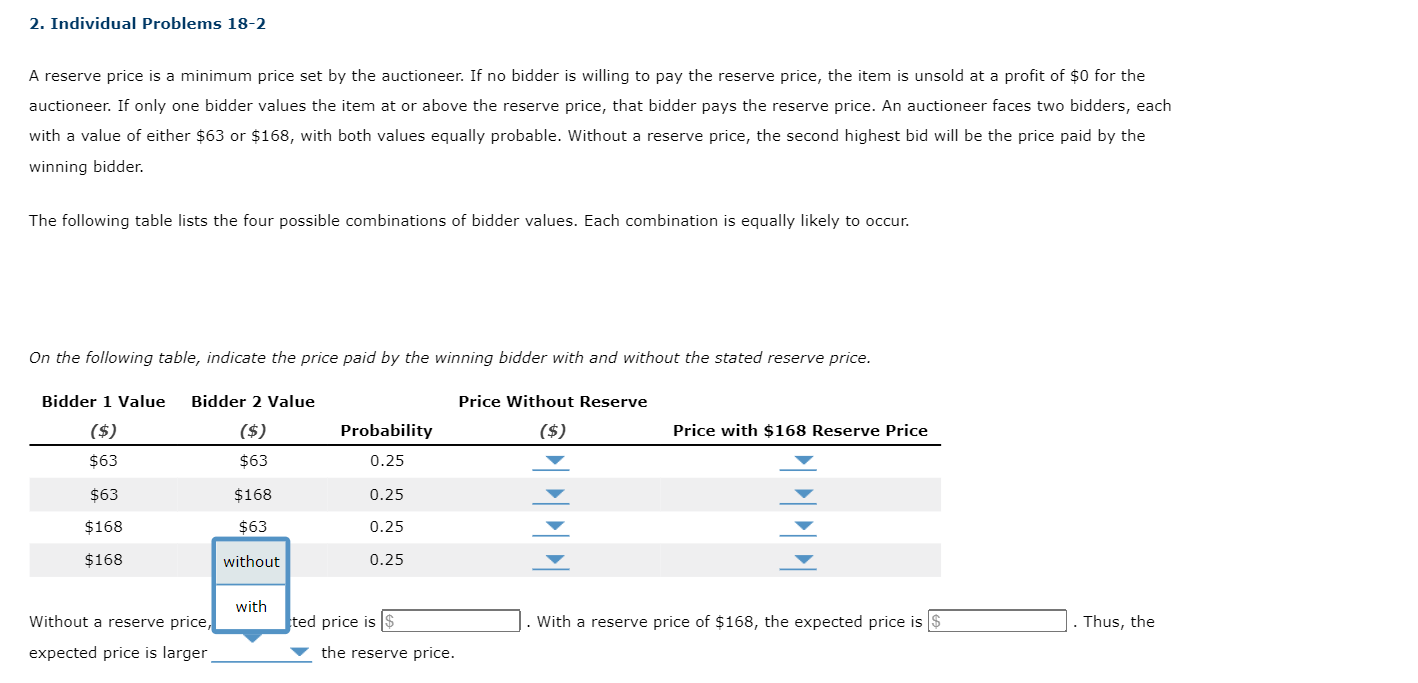Open reserve price dropdown in $63/$63 row
Screen dimensions: 1418x683
pos(797,461)
